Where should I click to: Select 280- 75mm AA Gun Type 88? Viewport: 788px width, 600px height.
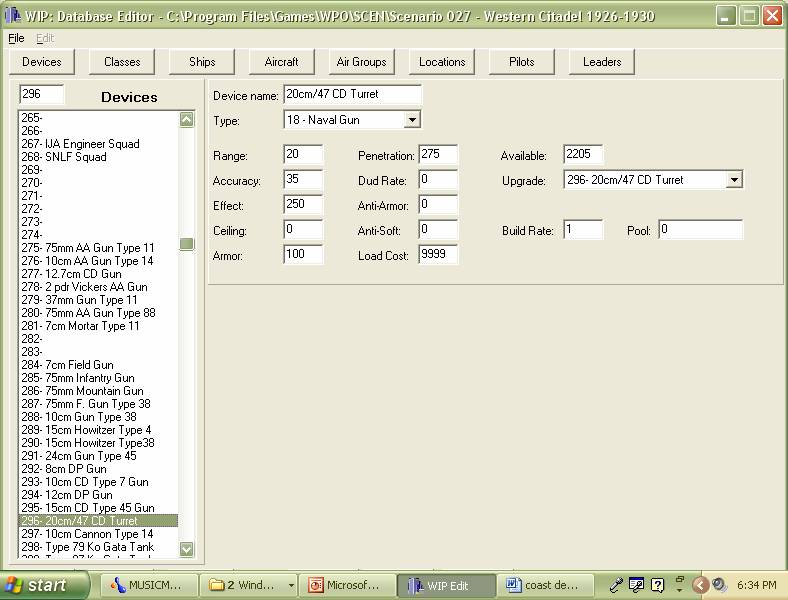pyautogui.click(x=98, y=313)
